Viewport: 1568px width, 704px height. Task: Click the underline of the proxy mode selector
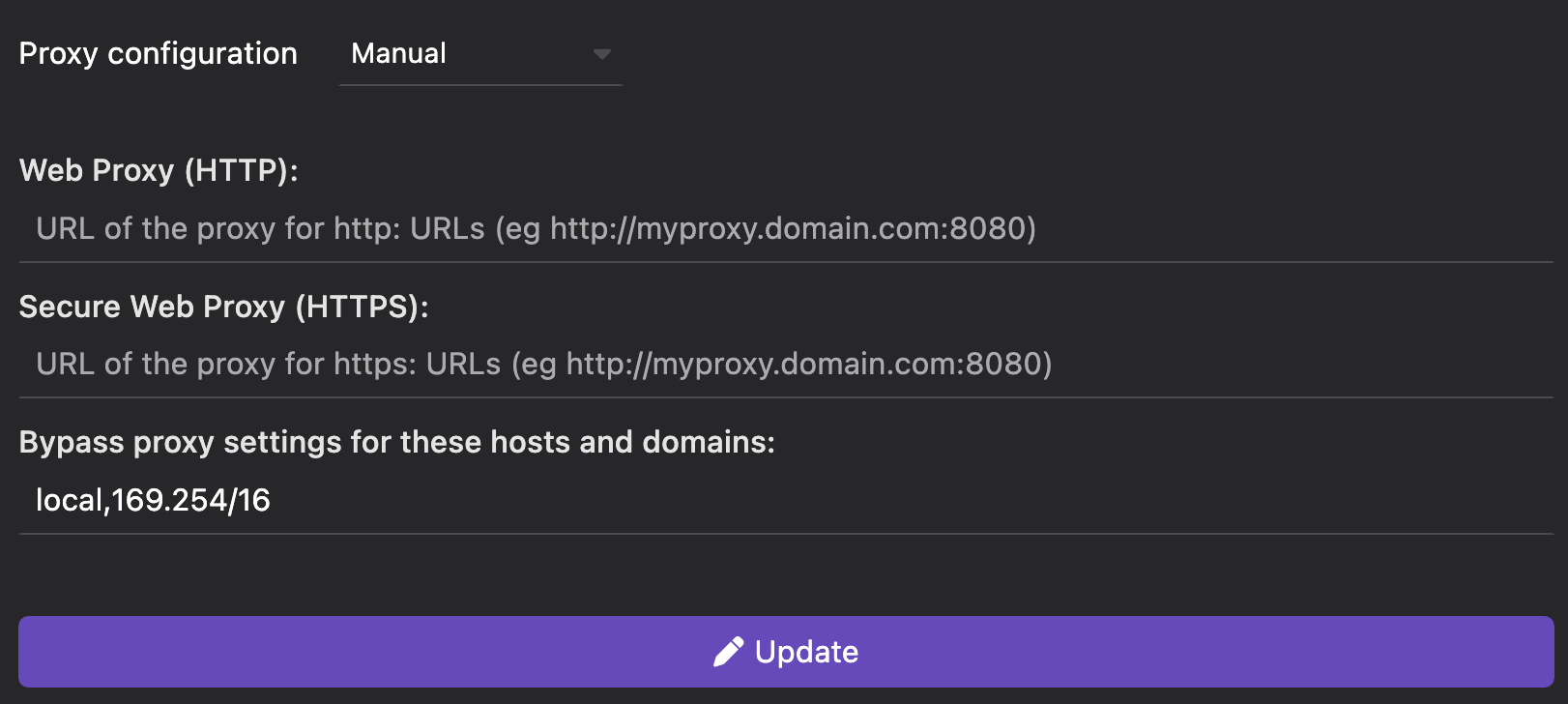(480, 86)
